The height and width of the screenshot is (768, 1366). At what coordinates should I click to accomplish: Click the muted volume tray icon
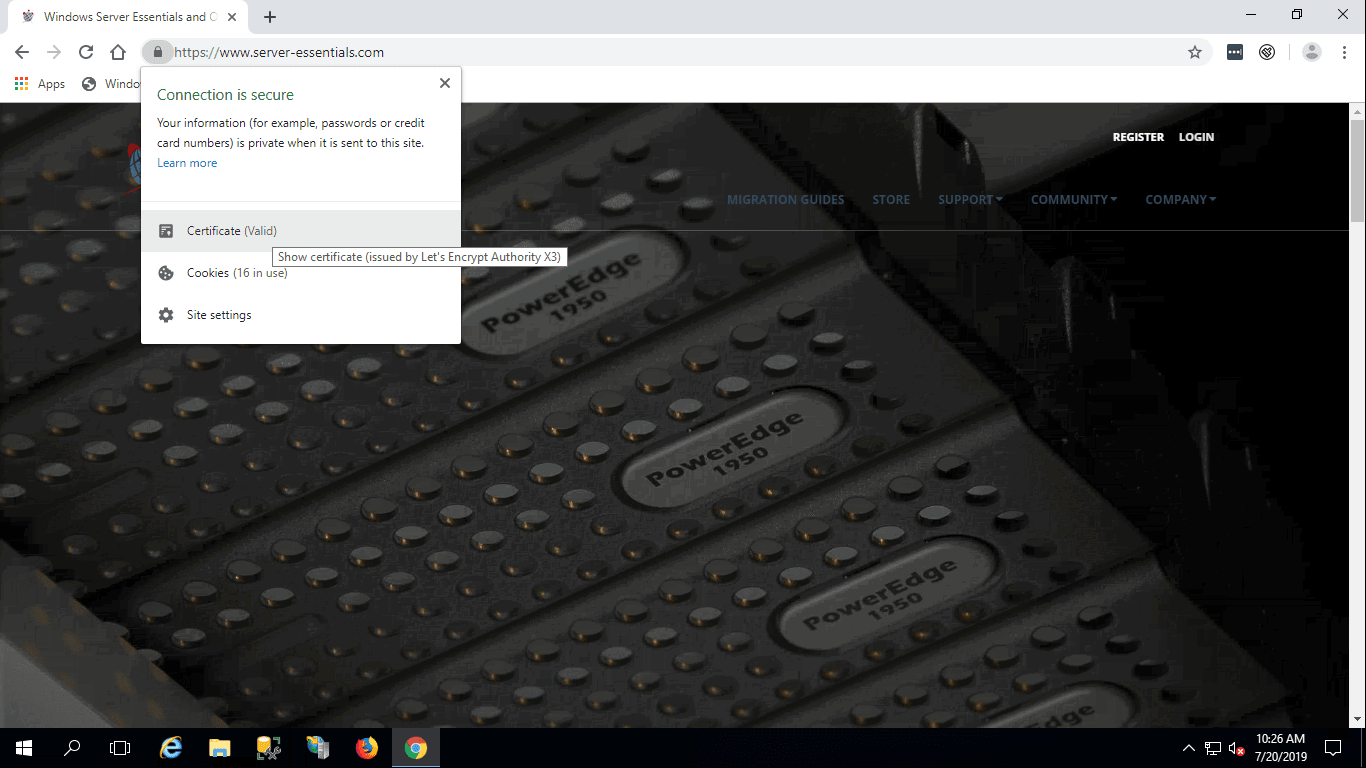click(1237, 748)
